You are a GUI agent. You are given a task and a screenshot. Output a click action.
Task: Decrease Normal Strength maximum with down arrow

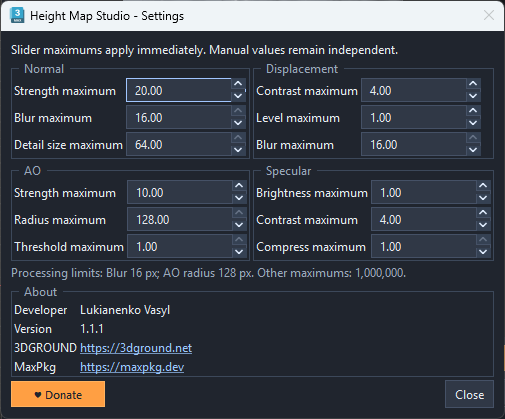click(238, 96)
